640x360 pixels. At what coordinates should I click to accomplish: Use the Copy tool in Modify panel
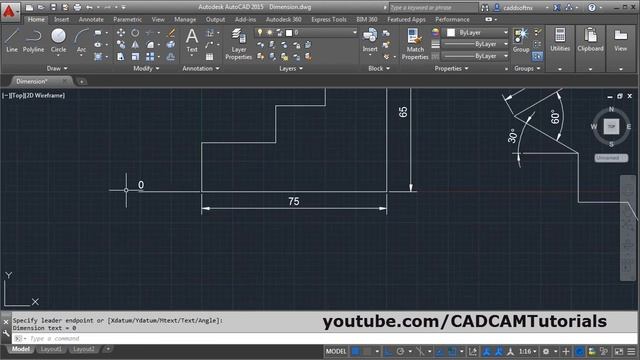click(121, 44)
